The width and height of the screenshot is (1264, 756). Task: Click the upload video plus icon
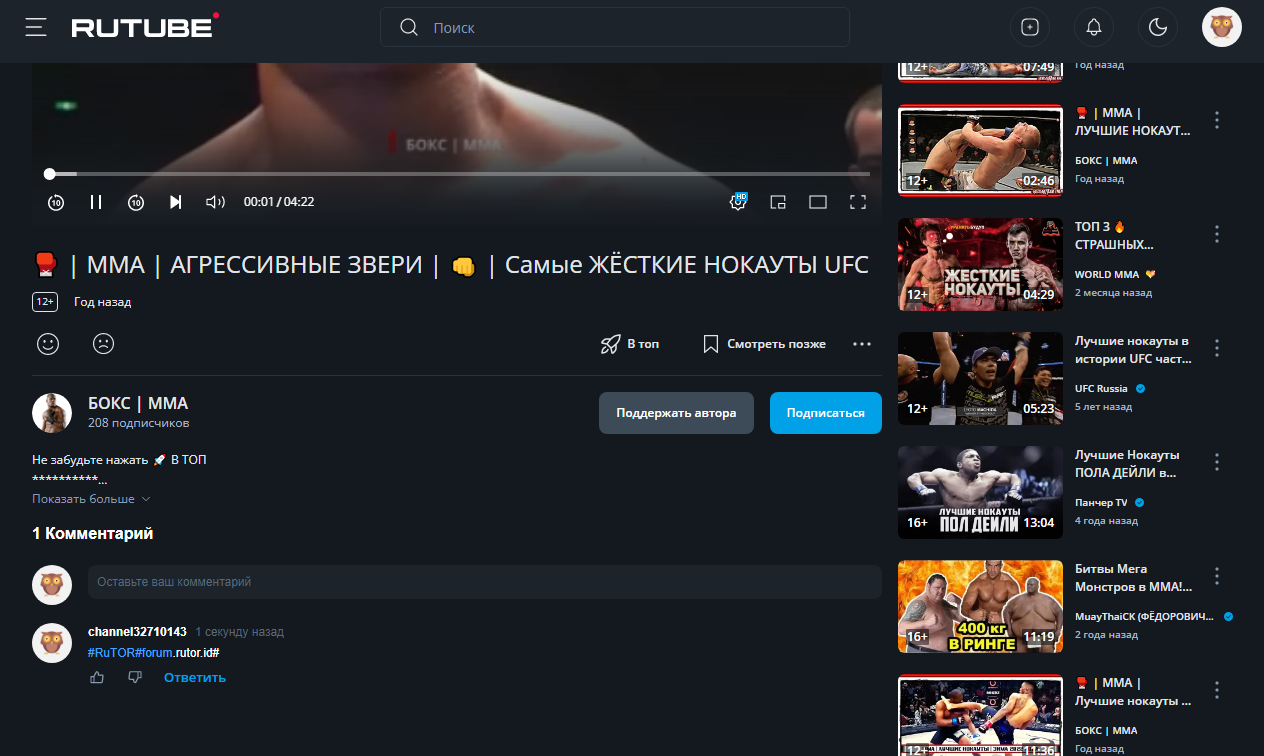(x=1030, y=27)
